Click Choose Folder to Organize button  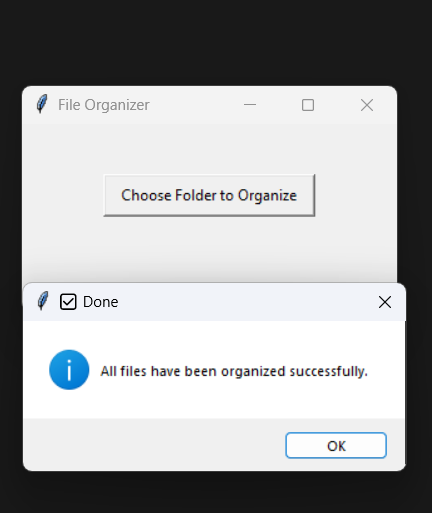point(209,195)
